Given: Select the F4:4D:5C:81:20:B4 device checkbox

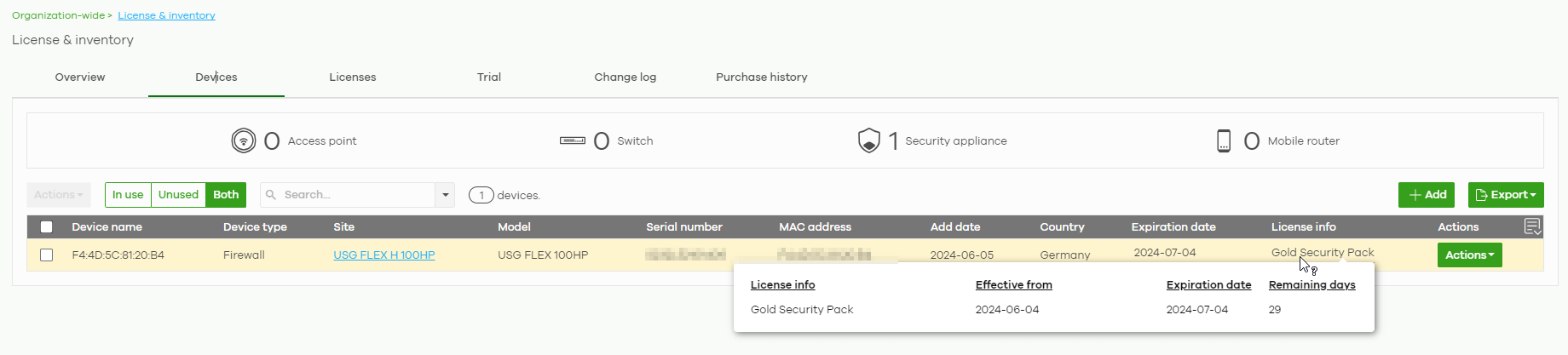Looking at the screenshot, I should pos(47,255).
